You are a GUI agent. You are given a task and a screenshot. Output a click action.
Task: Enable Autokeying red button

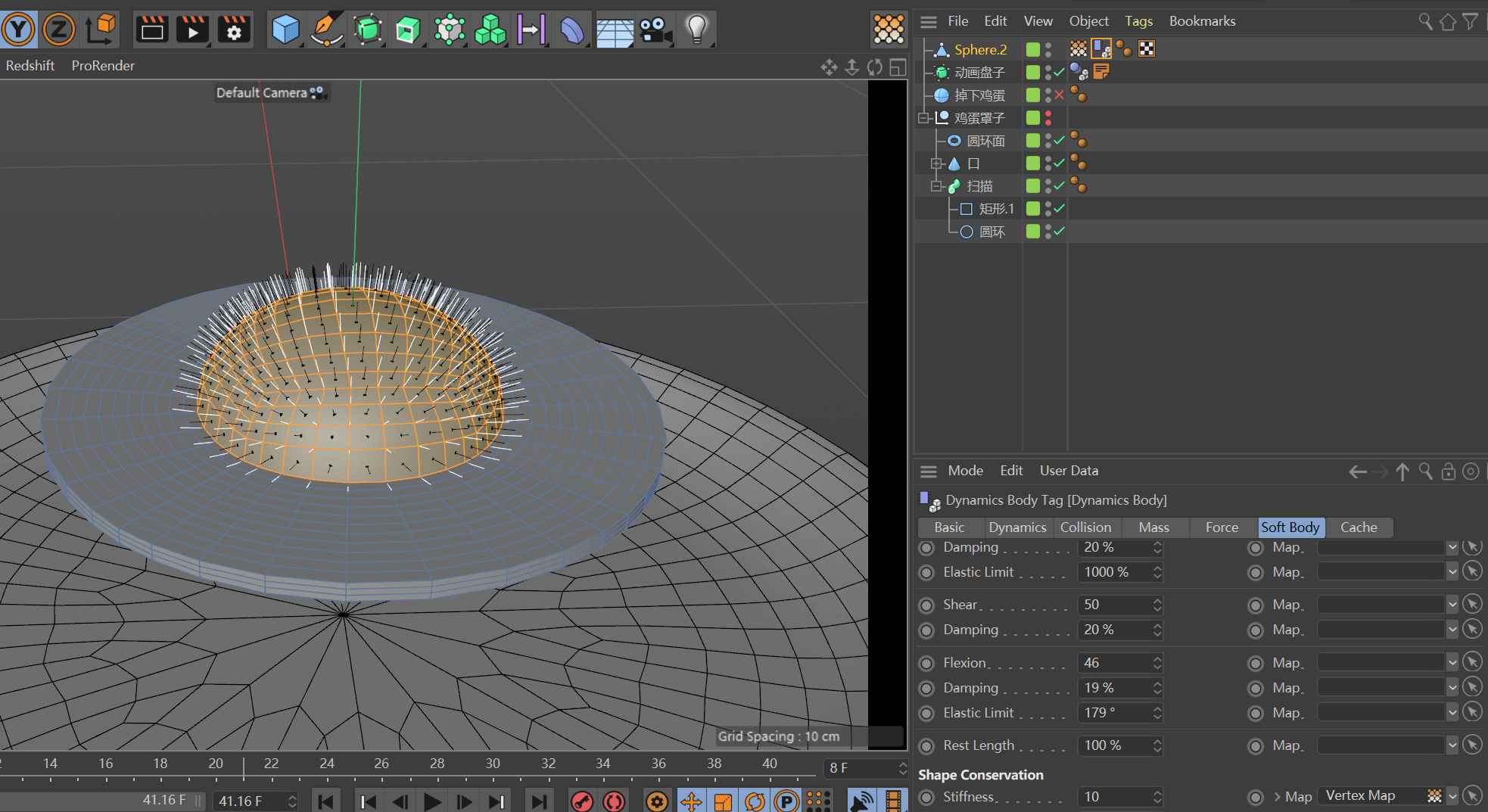click(x=614, y=801)
